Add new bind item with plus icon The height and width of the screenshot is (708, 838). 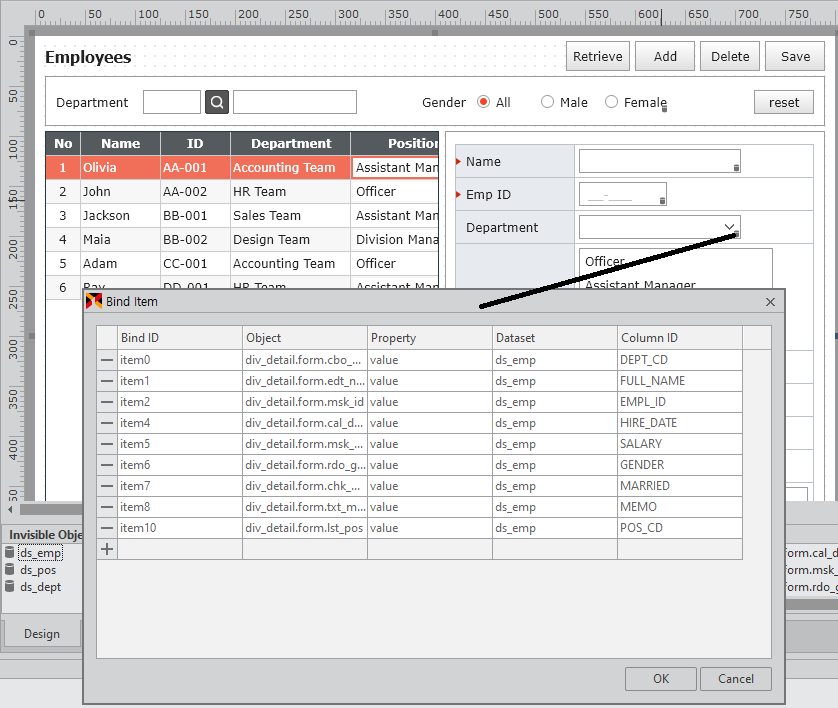pos(107,549)
